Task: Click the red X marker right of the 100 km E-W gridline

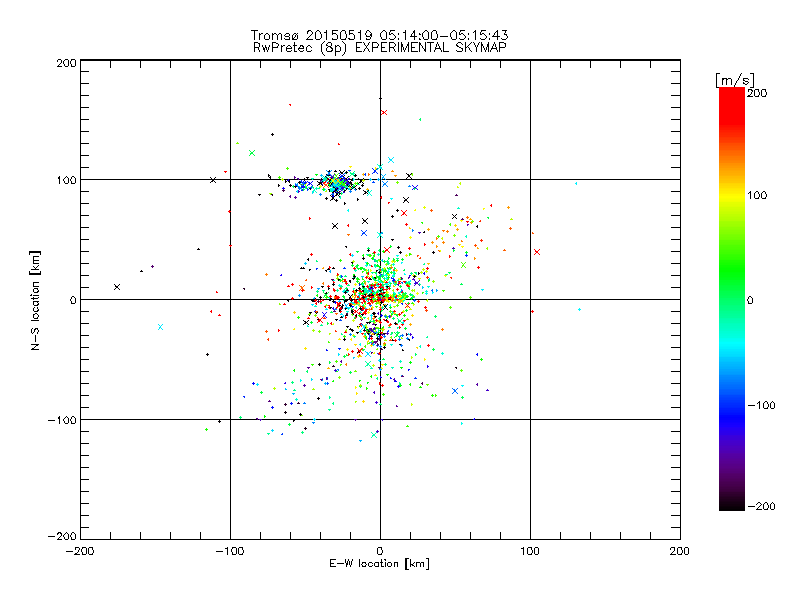Action: [537, 252]
